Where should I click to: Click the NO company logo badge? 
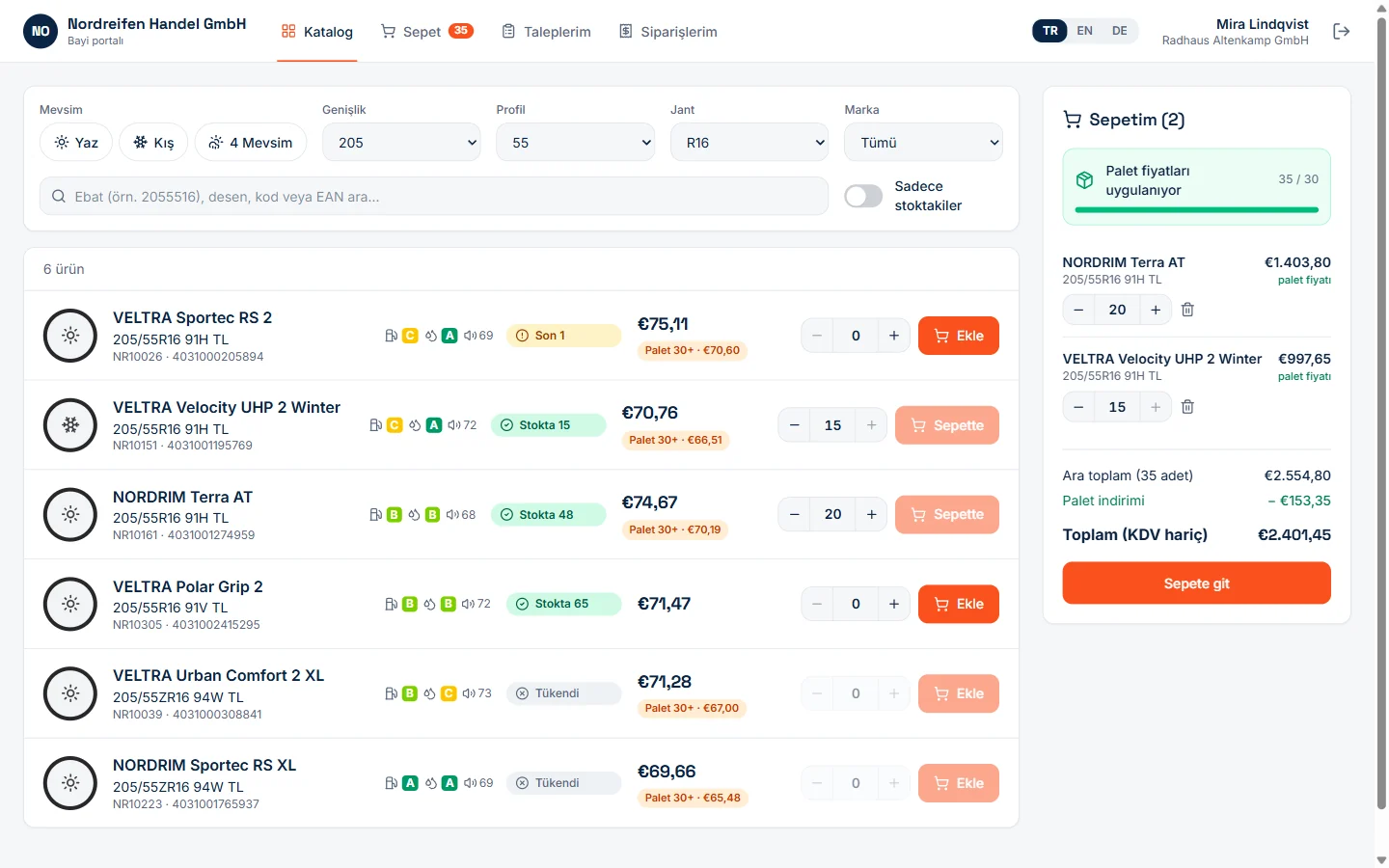point(41,31)
